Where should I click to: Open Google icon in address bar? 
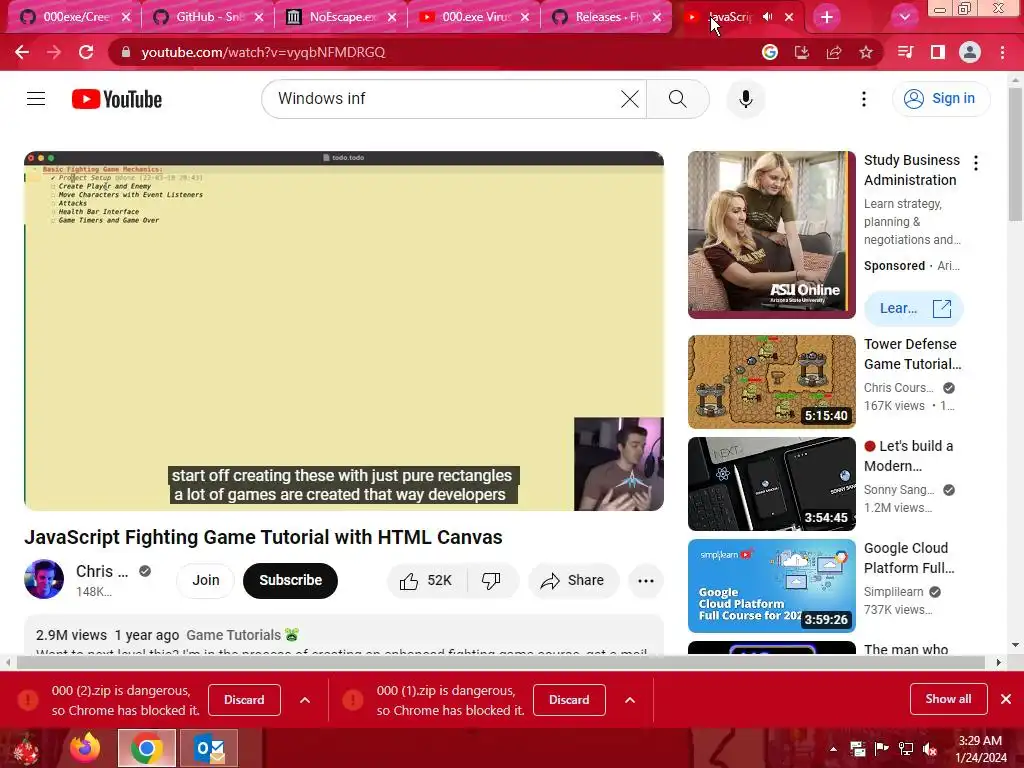point(770,52)
